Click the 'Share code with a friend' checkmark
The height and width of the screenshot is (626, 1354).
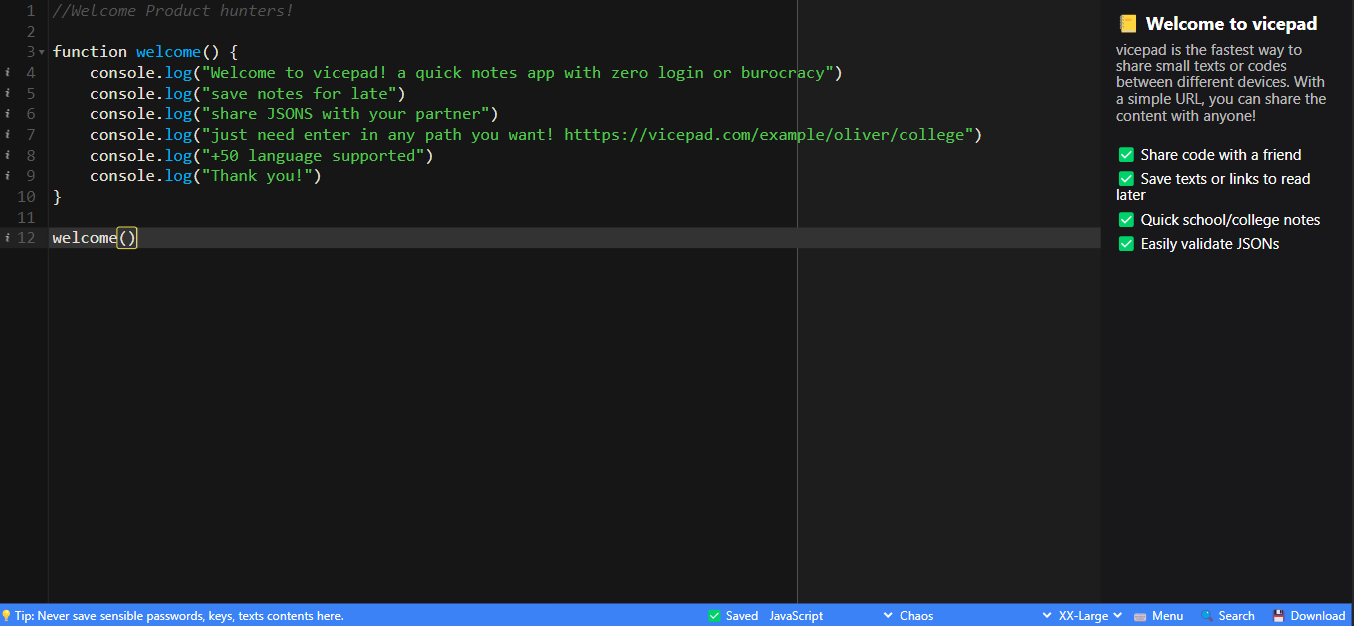point(1126,155)
